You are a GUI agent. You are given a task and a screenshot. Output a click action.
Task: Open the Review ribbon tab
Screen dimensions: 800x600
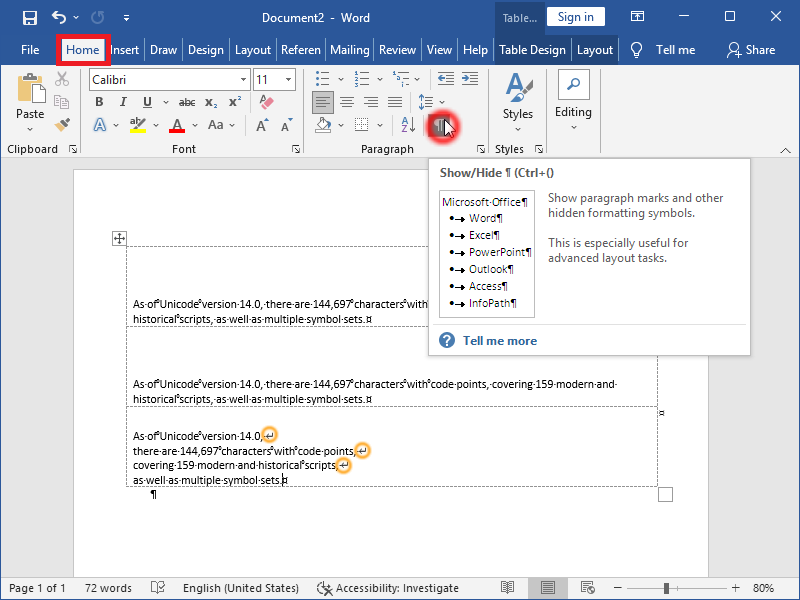click(x=397, y=49)
